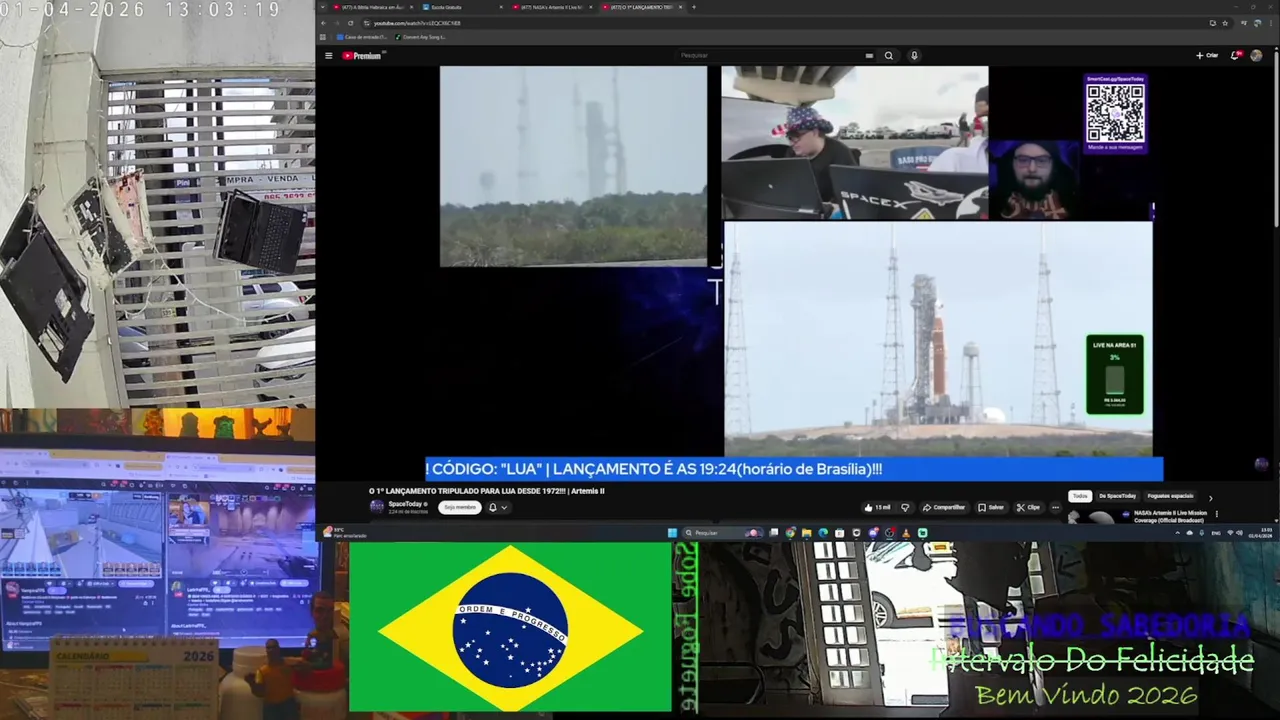The height and width of the screenshot is (720, 1280).
Task: Open the YouTube account avatar menu
Action: (1256, 56)
